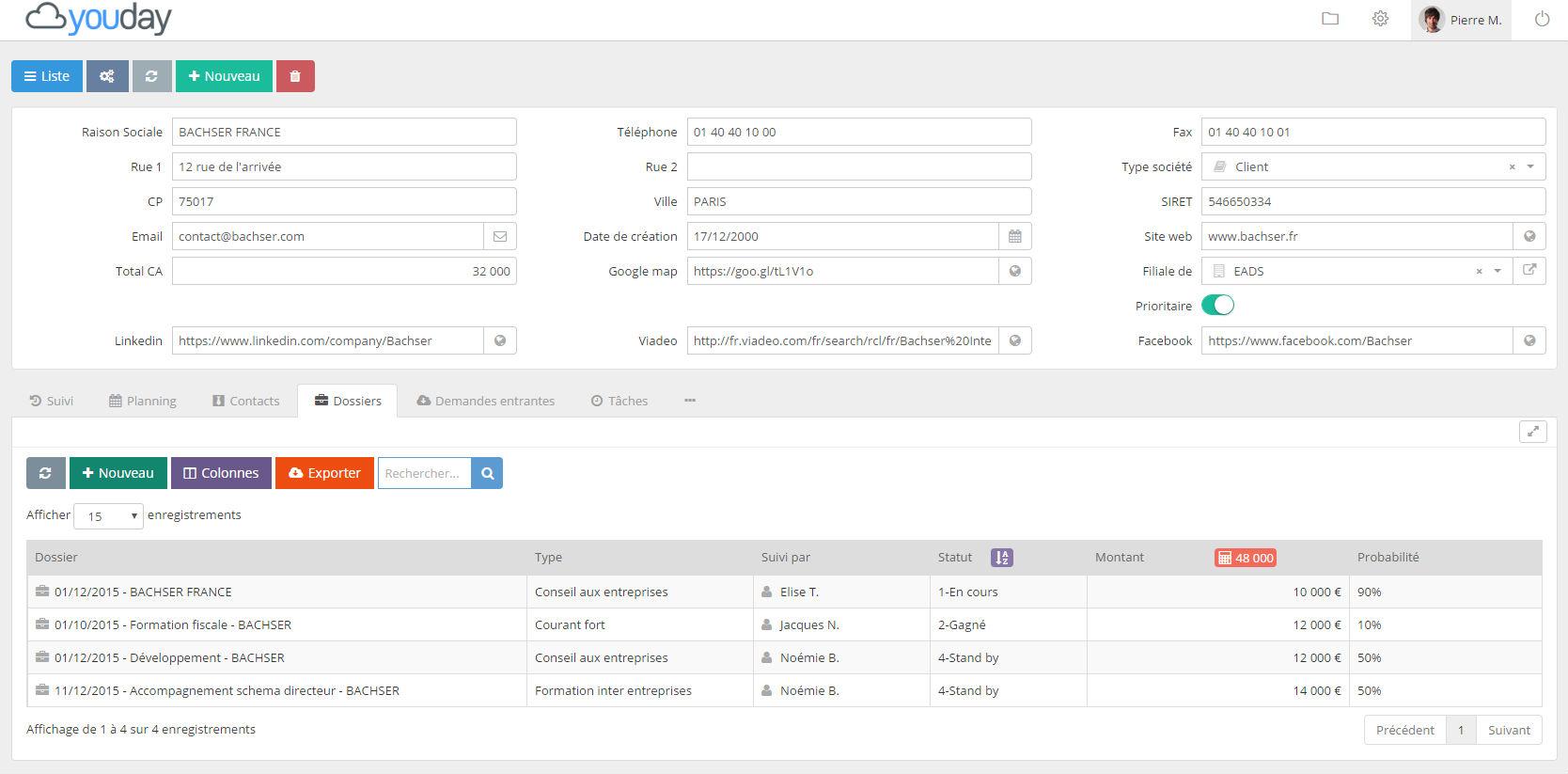
Task: Click Elise T. in Suivi par column
Action: [799, 592]
